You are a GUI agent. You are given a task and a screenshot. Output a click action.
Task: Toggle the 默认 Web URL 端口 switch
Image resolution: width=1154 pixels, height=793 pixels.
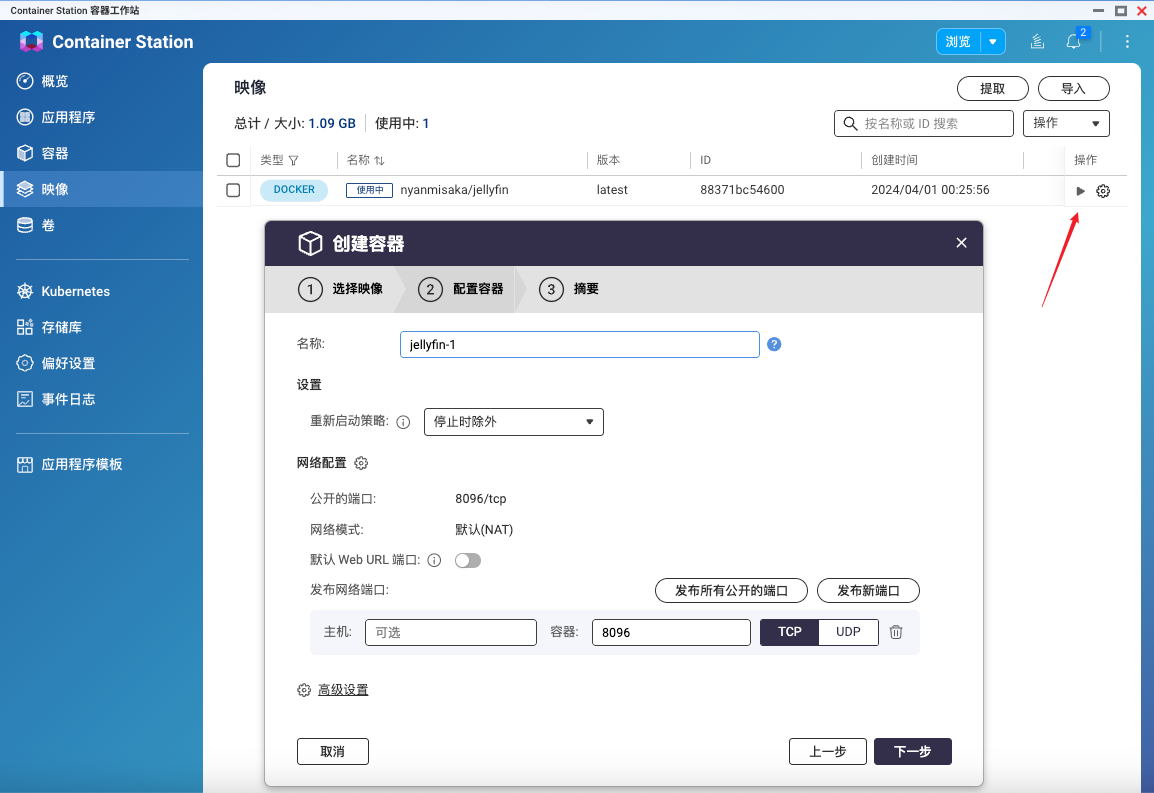pos(467,560)
